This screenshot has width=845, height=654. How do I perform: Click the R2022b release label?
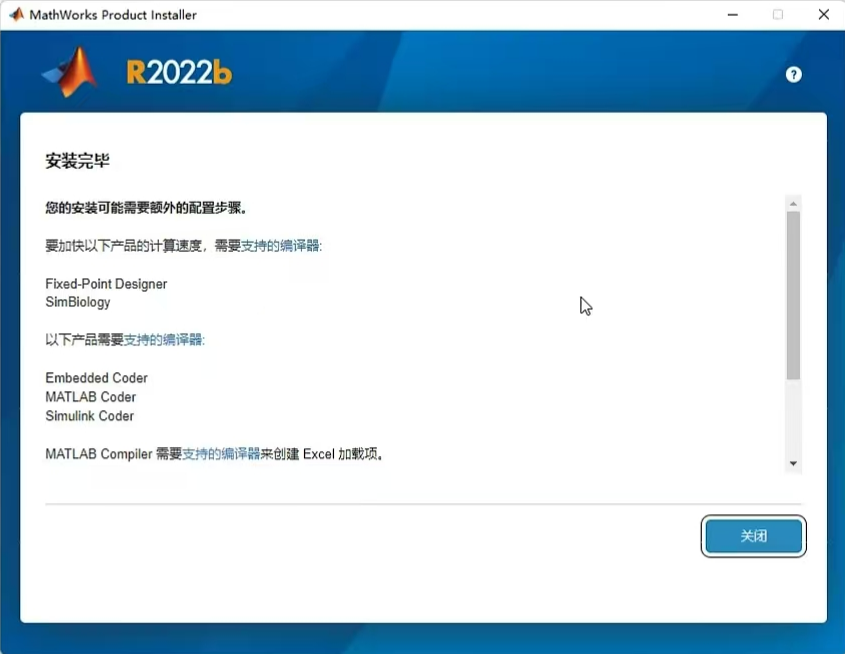179,72
